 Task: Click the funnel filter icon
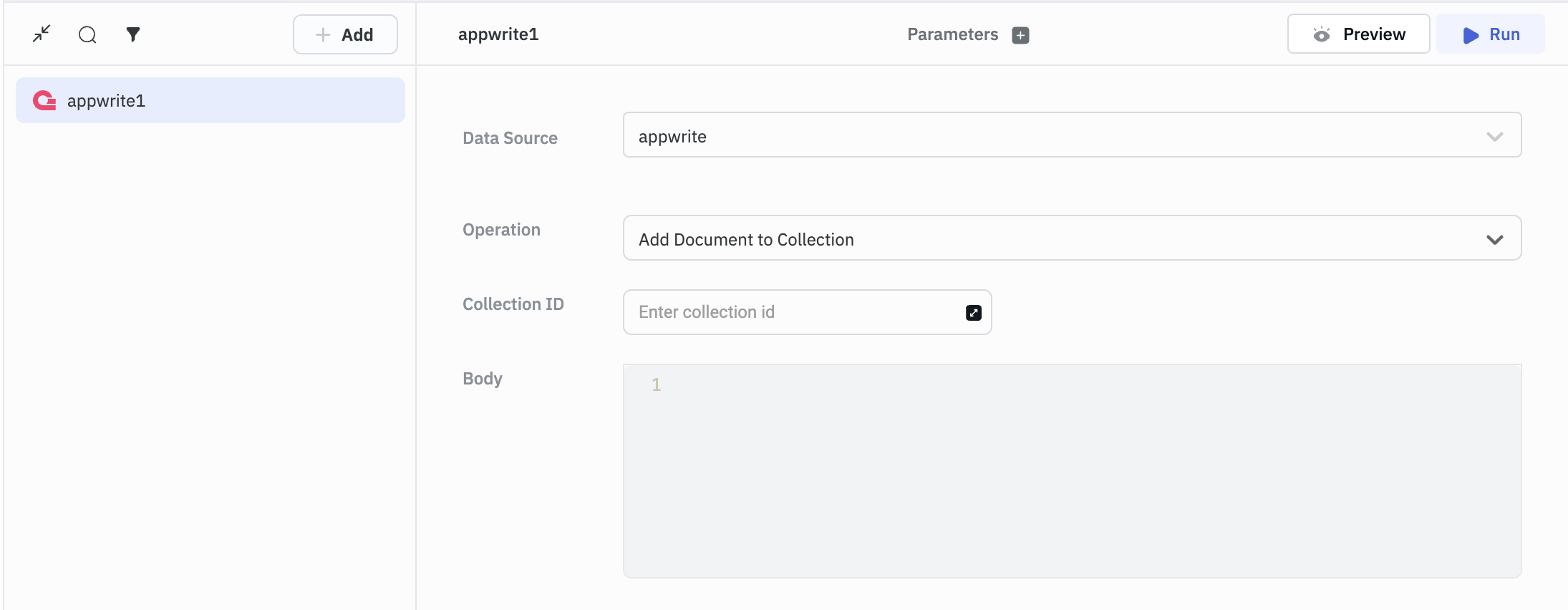pyautogui.click(x=133, y=34)
